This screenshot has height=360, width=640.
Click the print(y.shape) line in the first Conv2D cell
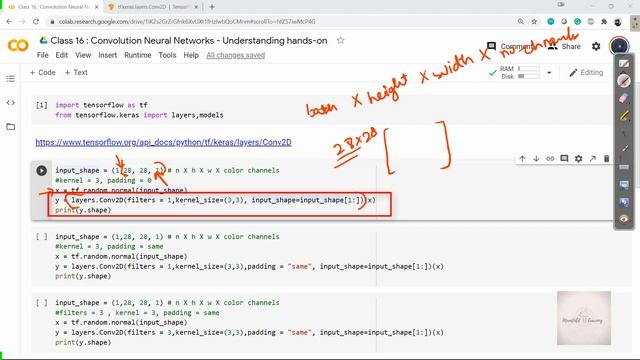click(83, 210)
